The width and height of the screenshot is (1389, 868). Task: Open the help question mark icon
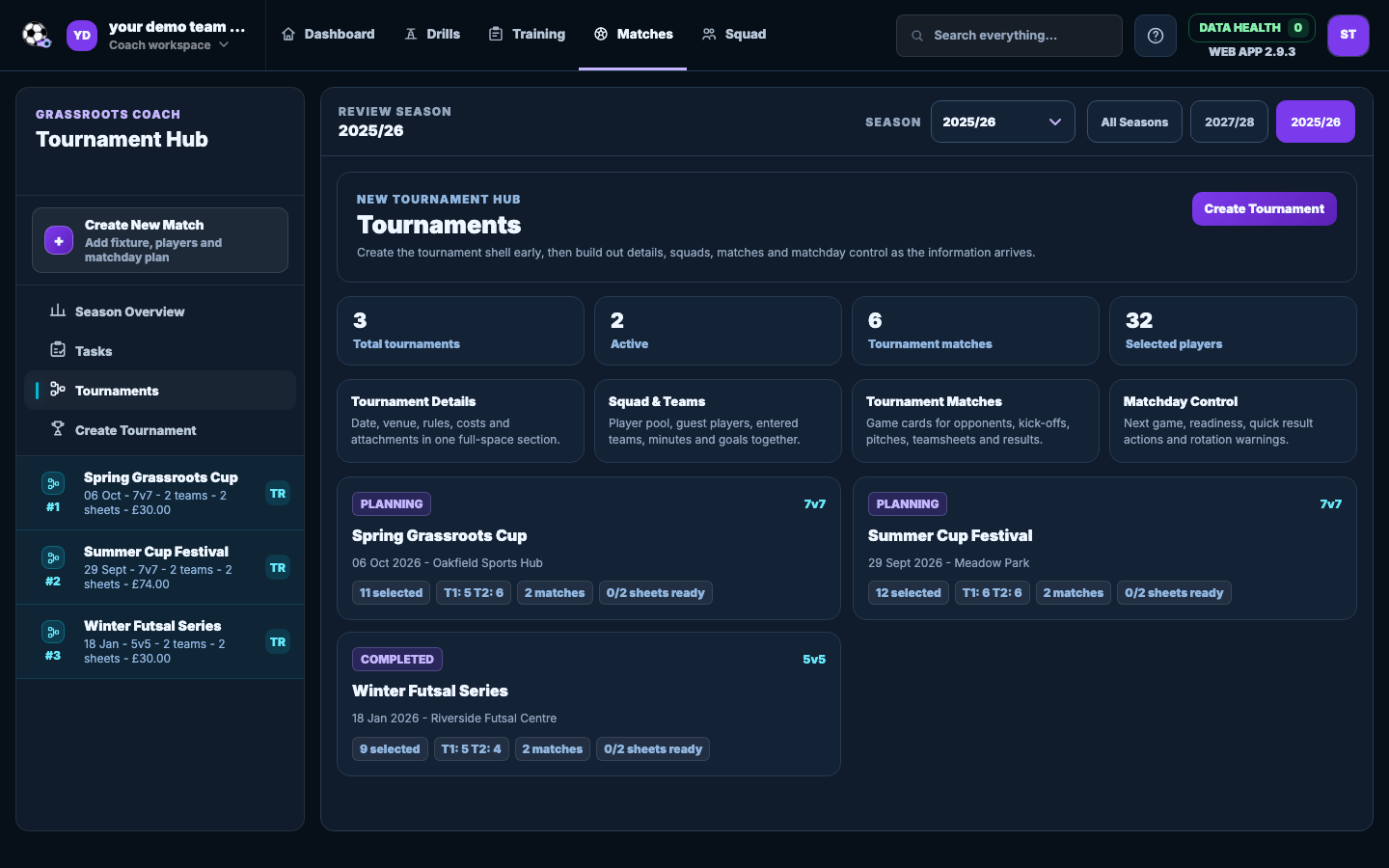pyautogui.click(x=1156, y=36)
